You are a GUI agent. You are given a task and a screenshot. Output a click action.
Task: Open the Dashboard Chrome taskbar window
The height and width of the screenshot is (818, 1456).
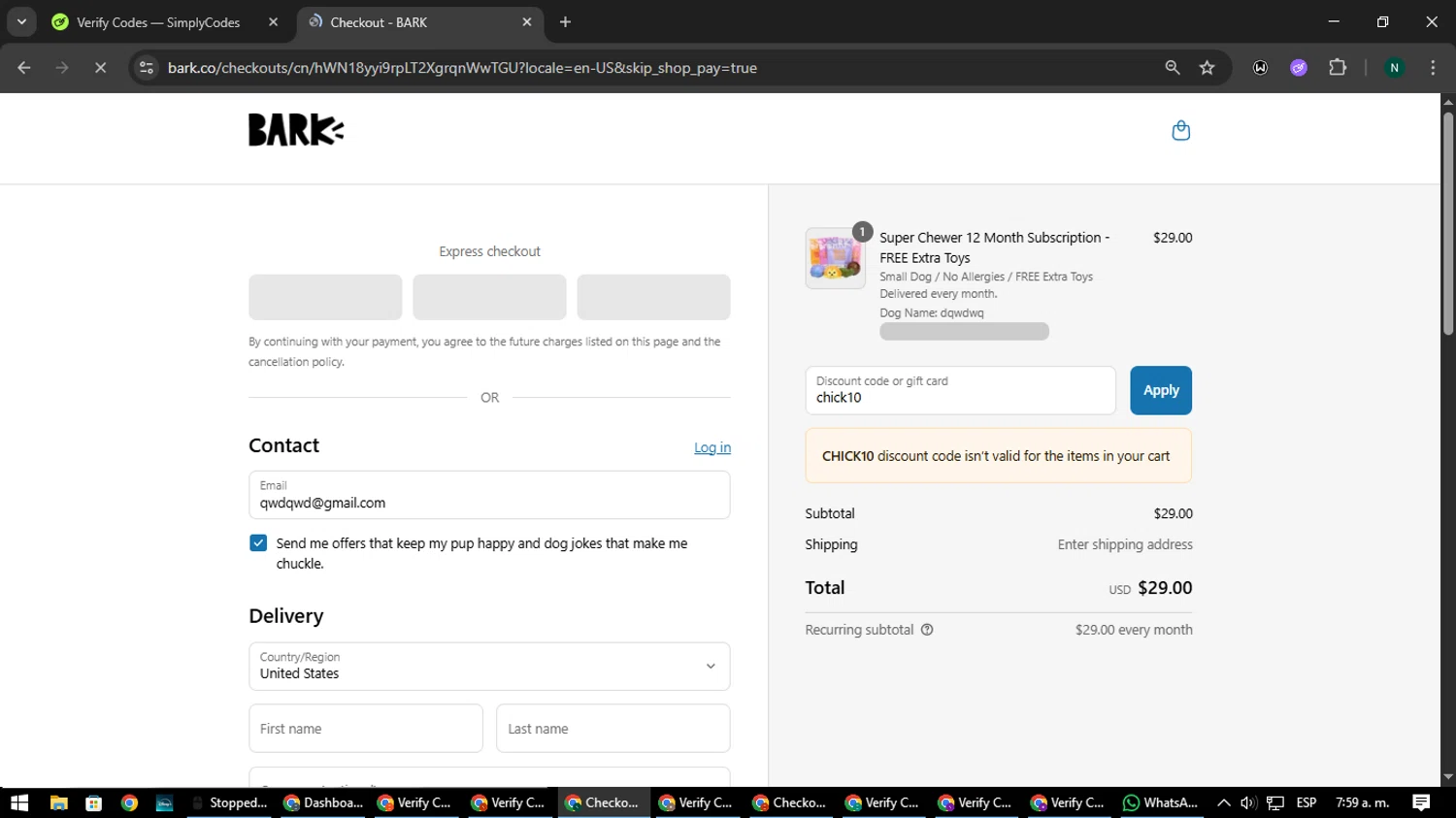point(323,802)
